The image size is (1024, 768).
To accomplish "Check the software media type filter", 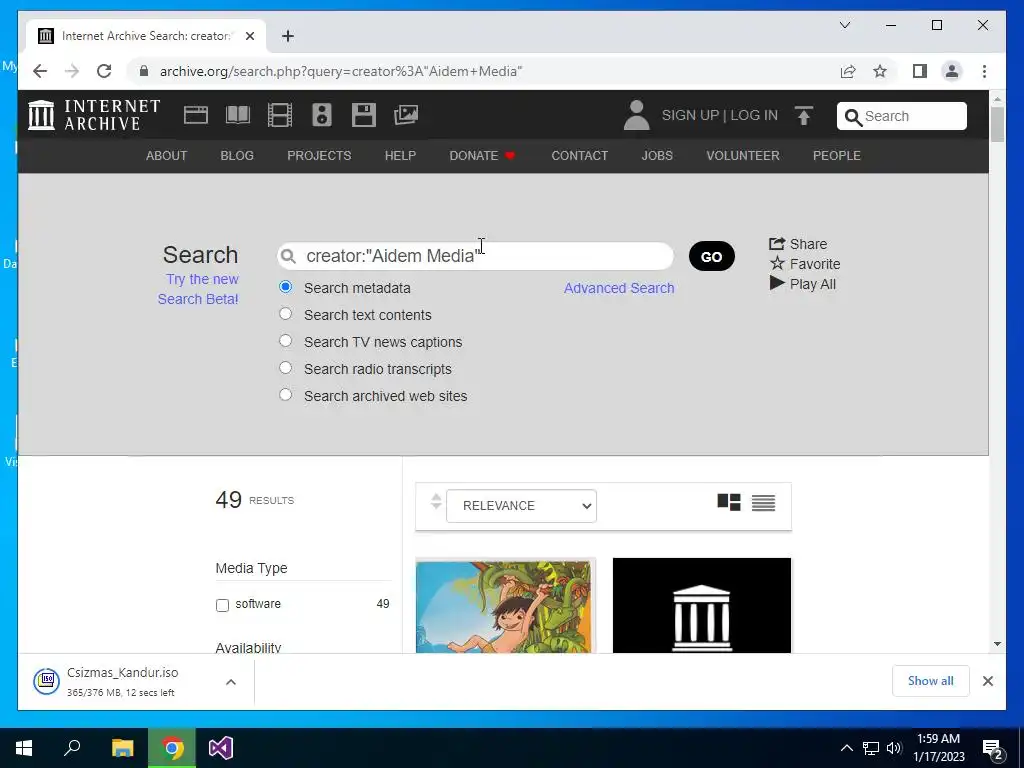I will [x=222, y=605].
